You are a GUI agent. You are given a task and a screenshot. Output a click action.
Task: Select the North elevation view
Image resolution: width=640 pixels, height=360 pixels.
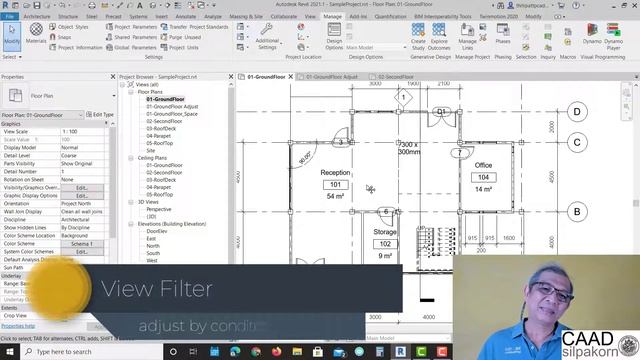(153, 246)
